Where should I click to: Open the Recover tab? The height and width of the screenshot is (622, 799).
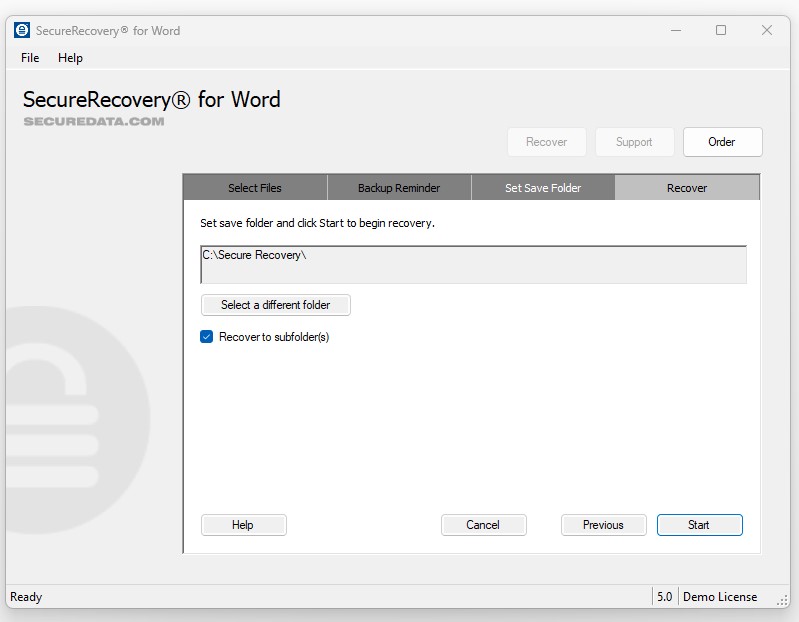pos(687,188)
